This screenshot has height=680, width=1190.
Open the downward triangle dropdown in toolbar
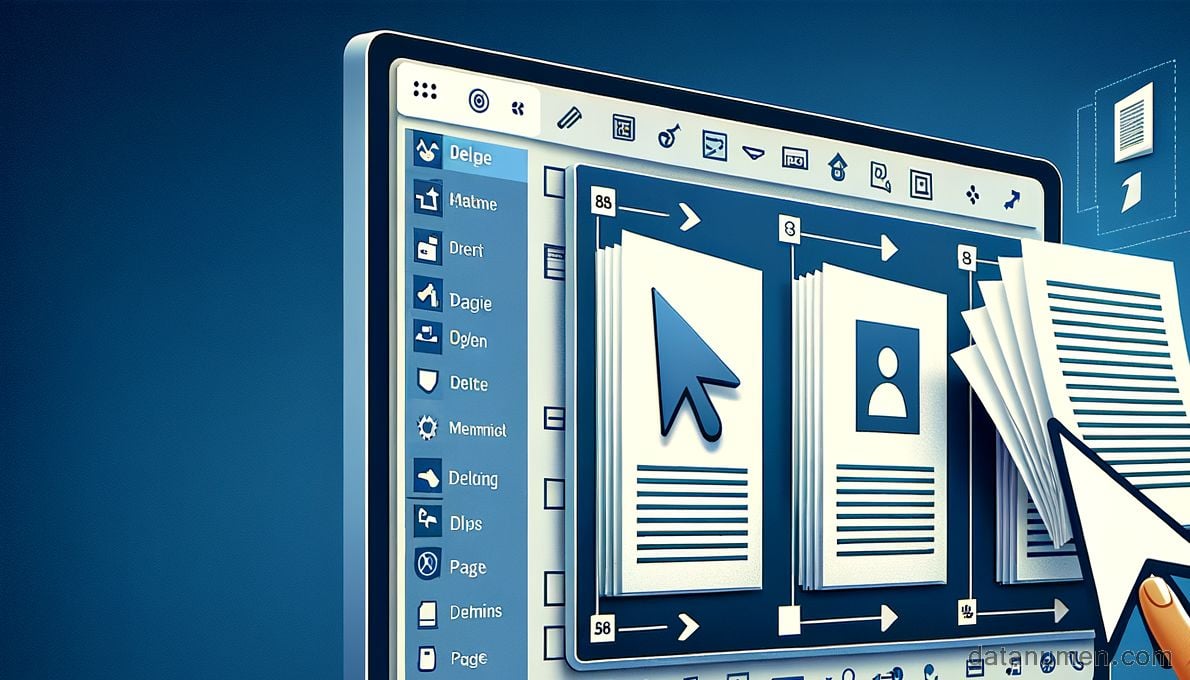tap(756, 153)
